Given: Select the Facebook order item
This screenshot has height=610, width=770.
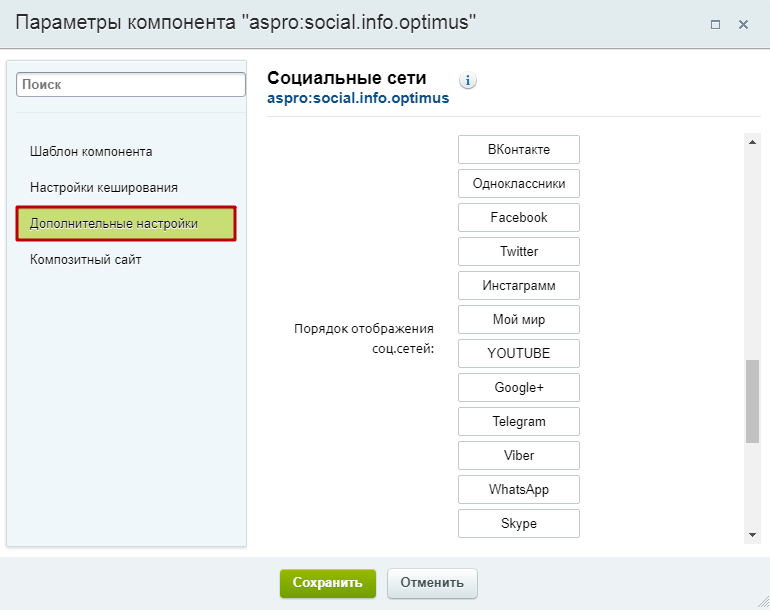Looking at the screenshot, I should [x=519, y=217].
